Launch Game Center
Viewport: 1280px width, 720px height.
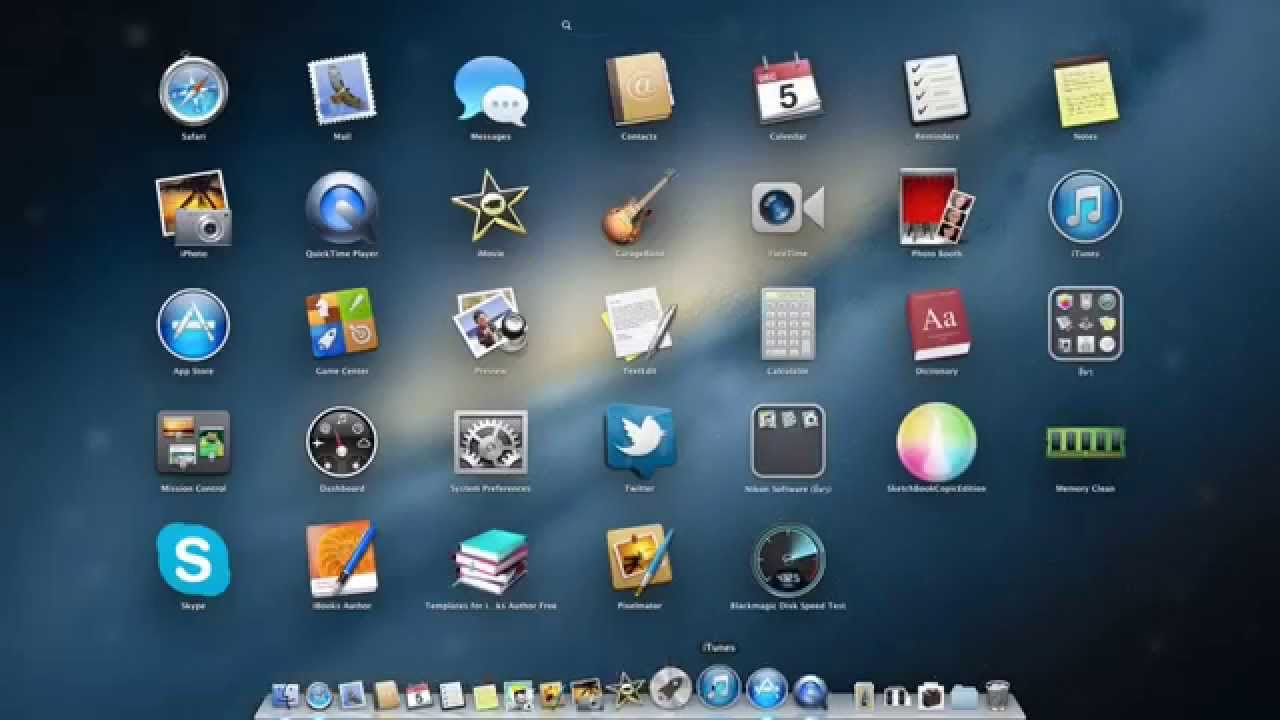click(x=341, y=324)
